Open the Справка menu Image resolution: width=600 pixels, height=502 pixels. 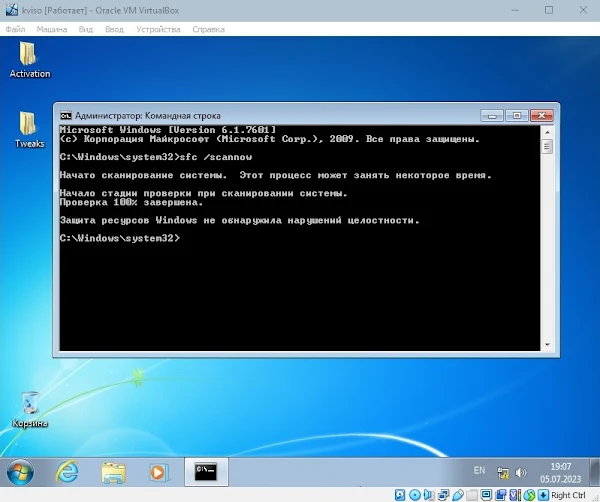209,29
